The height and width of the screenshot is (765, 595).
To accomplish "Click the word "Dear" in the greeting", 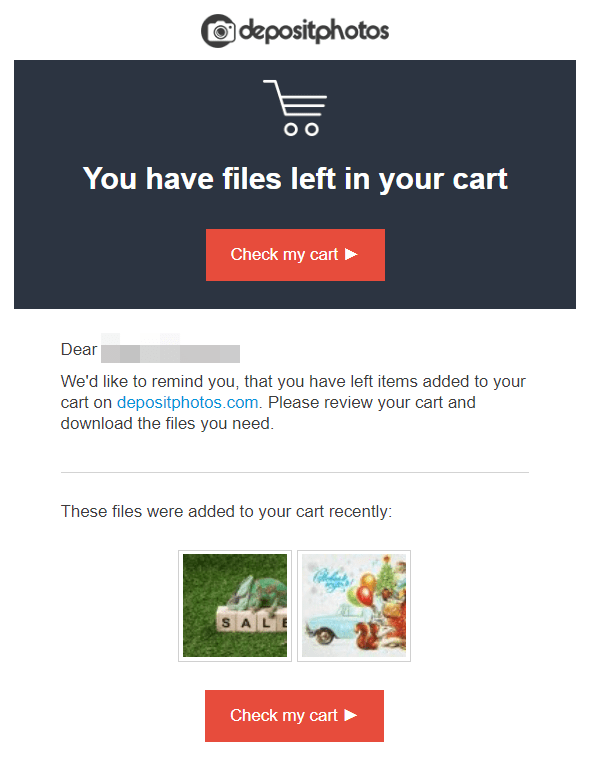I will click(x=79, y=349).
